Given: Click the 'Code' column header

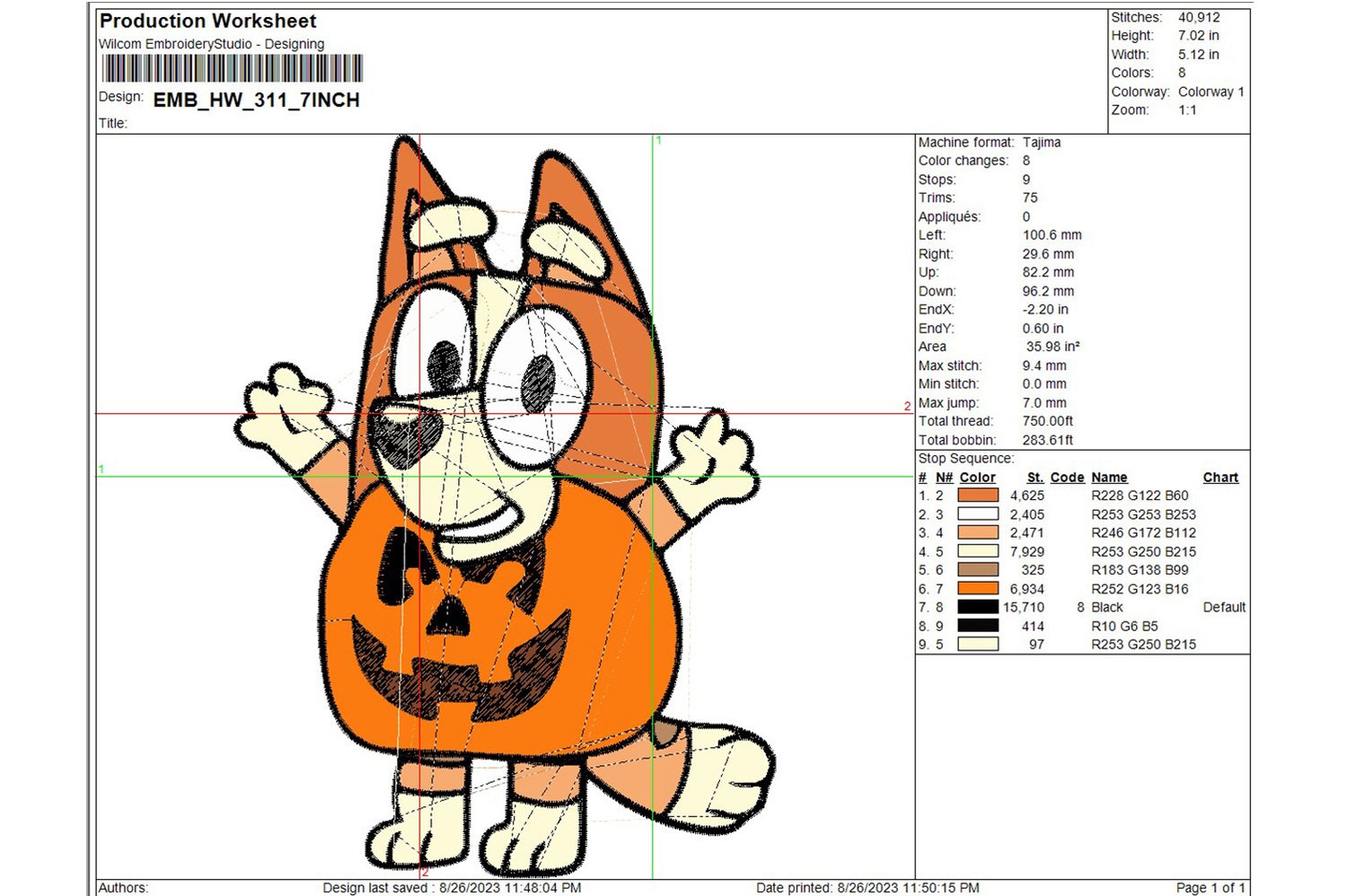Looking at the screenshot, I should click(1068, 478).
